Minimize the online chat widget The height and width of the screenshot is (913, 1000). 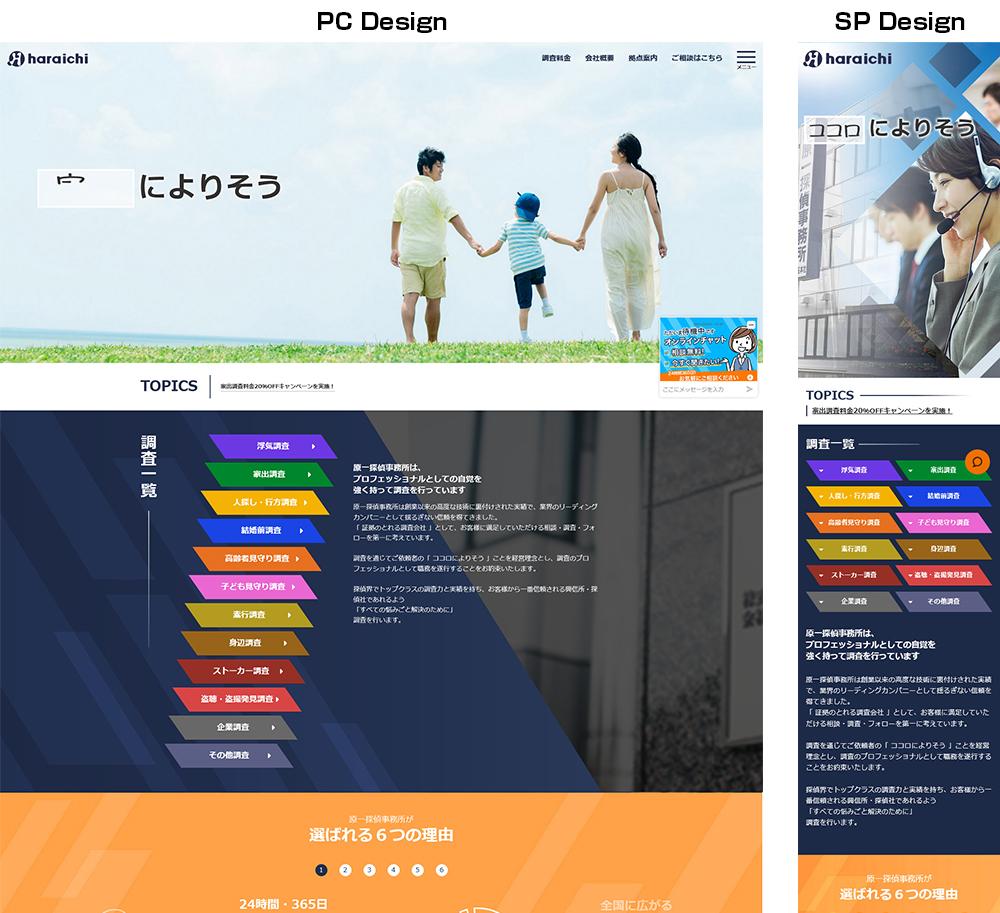(x=750, y=323)
